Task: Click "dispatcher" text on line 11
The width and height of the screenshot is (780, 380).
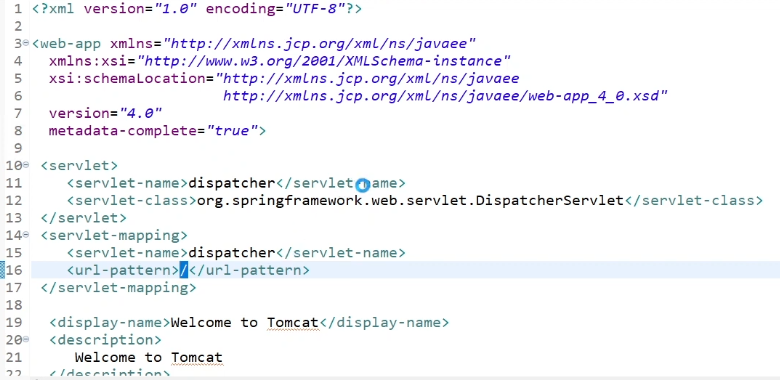Action: 232,183
